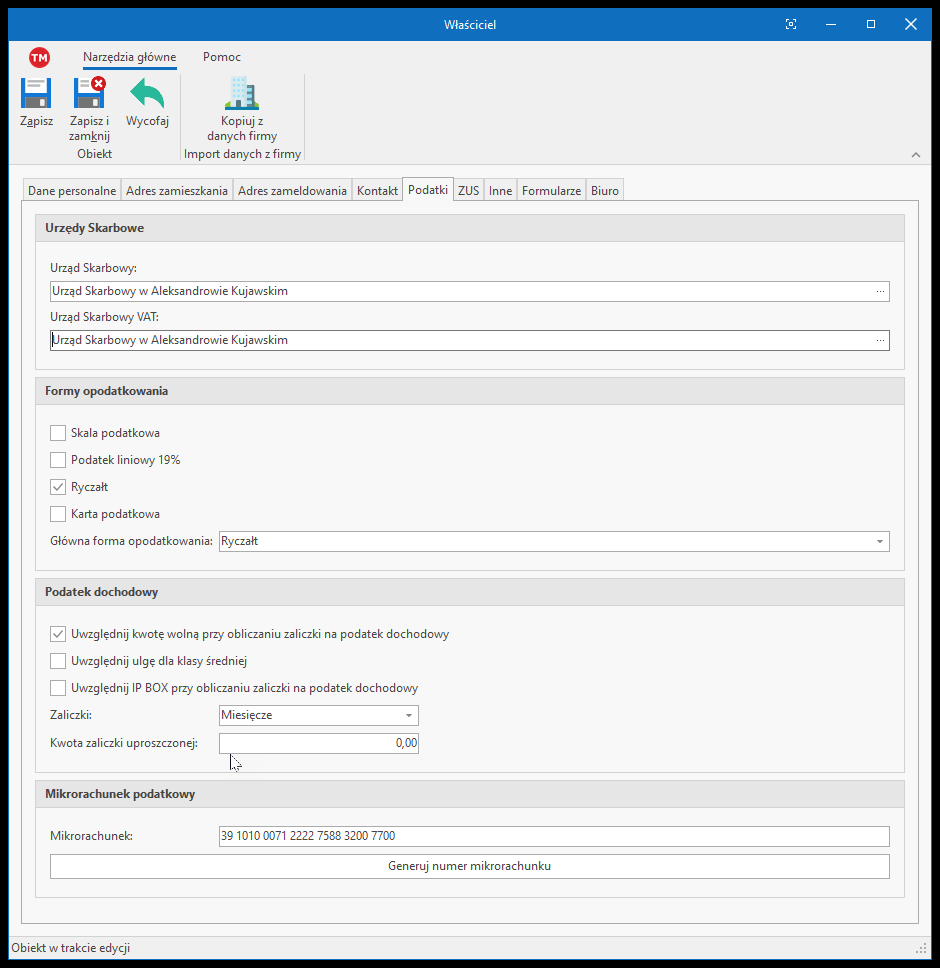Click the red TM application logo
This screenshot has width=940, height=968.
(x=40, y=57)
